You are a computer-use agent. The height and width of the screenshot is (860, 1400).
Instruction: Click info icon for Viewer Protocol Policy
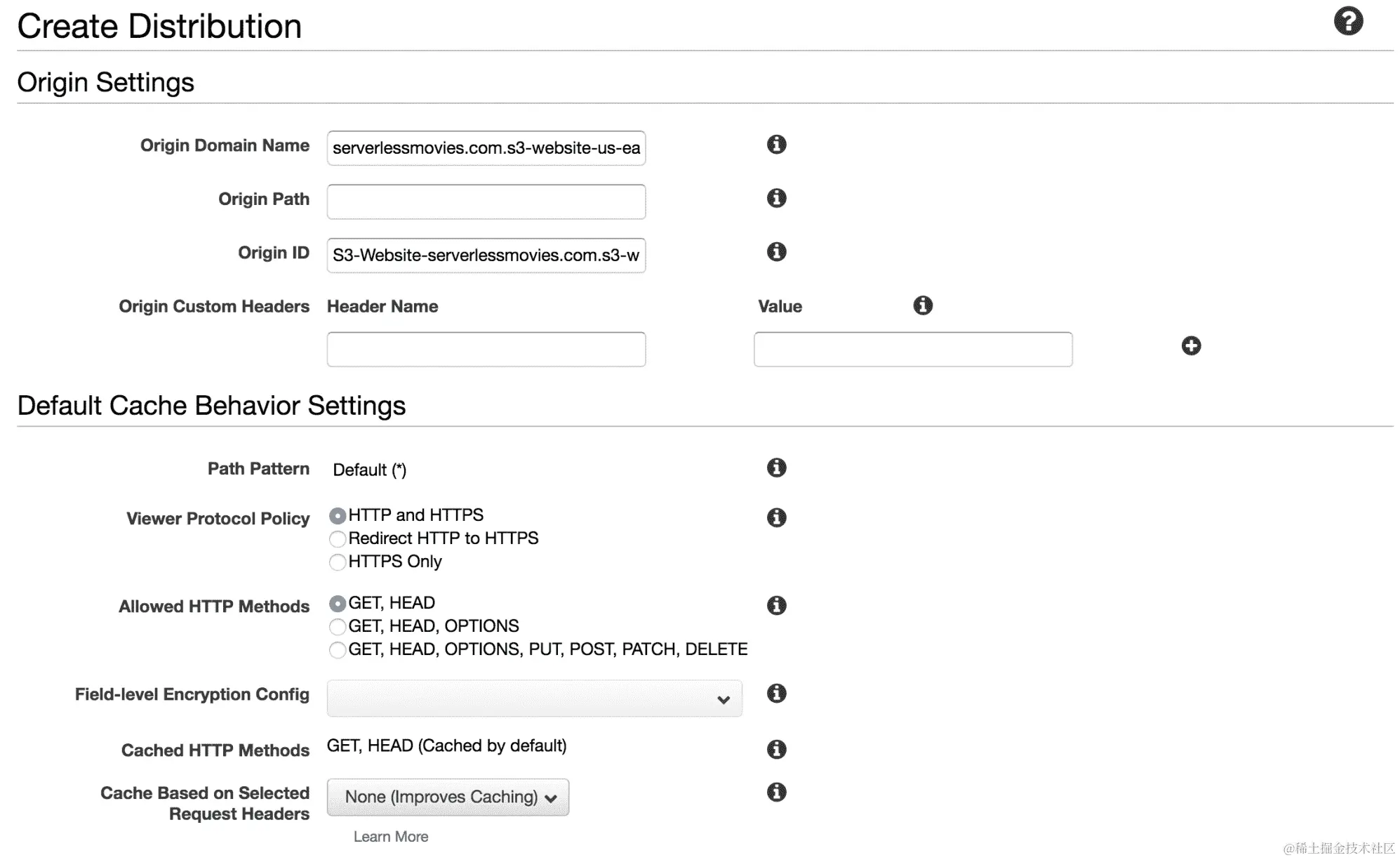click(776, 517)
